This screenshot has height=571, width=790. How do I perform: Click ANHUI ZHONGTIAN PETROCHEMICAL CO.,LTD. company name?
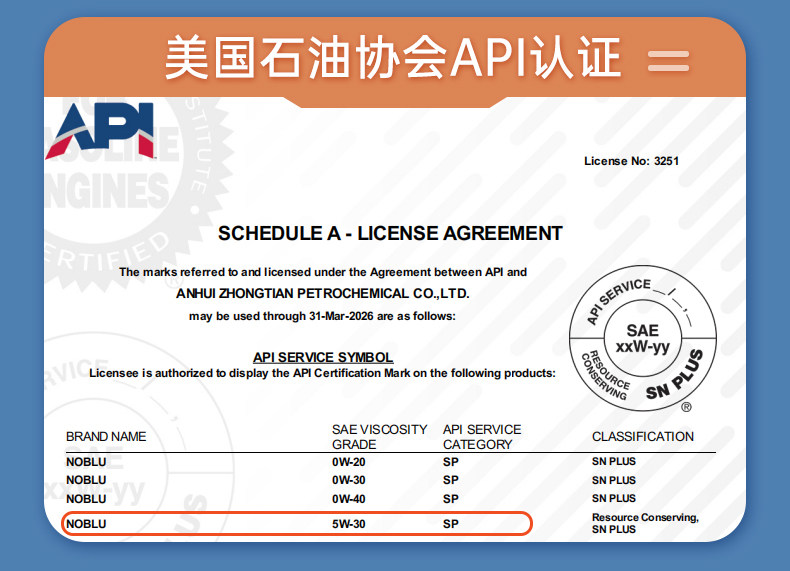pos(322,294)
